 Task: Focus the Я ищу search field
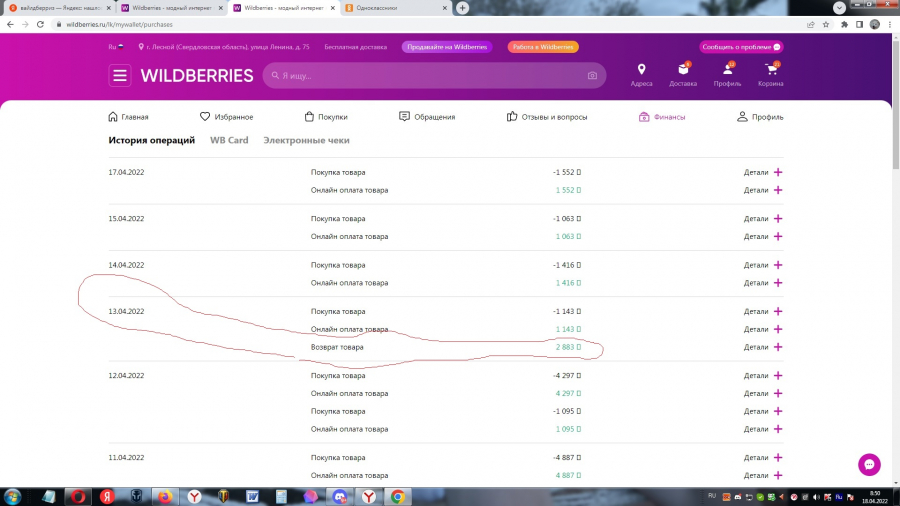point(434,76)
